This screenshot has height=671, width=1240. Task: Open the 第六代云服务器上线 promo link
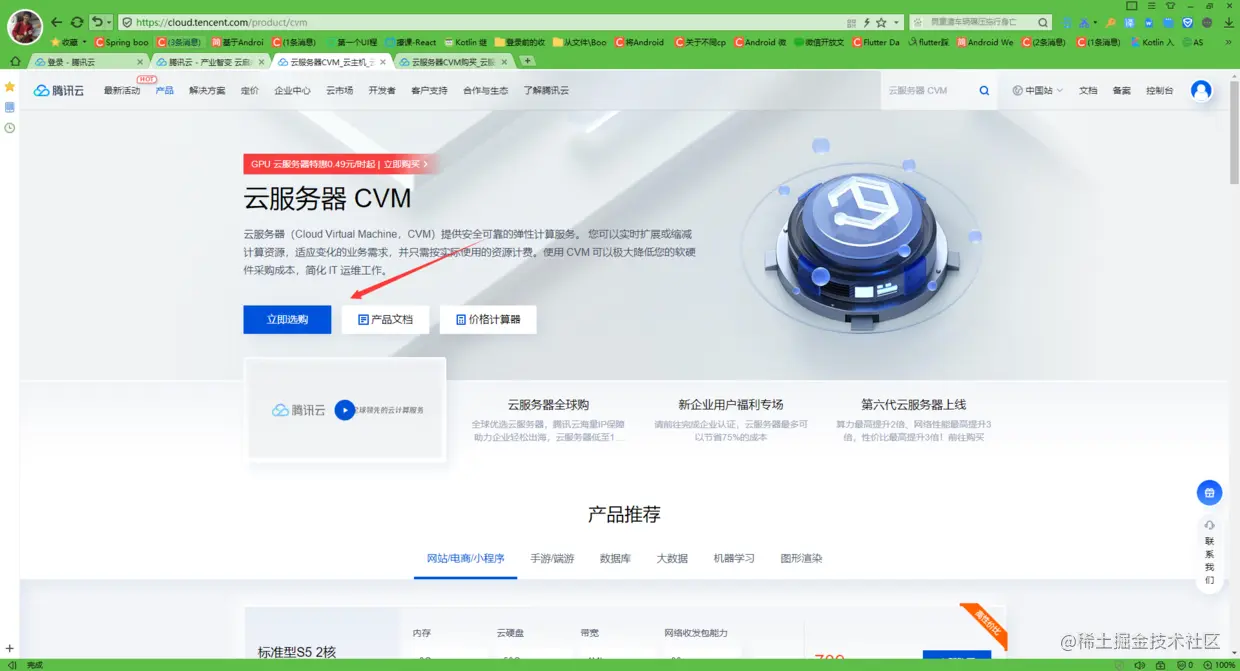[913, 405]
